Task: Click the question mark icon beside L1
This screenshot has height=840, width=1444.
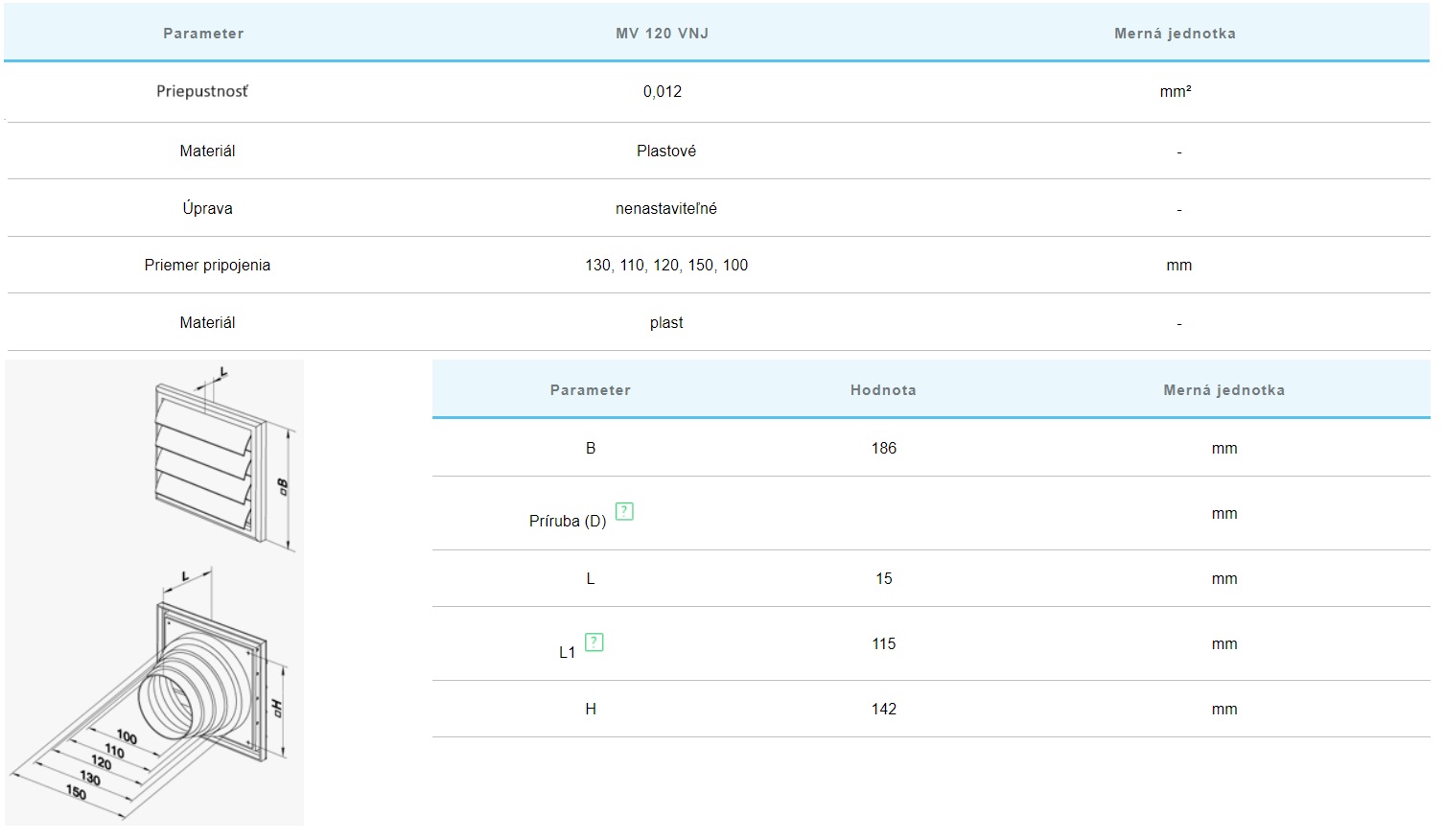Action: coord(594,642)
